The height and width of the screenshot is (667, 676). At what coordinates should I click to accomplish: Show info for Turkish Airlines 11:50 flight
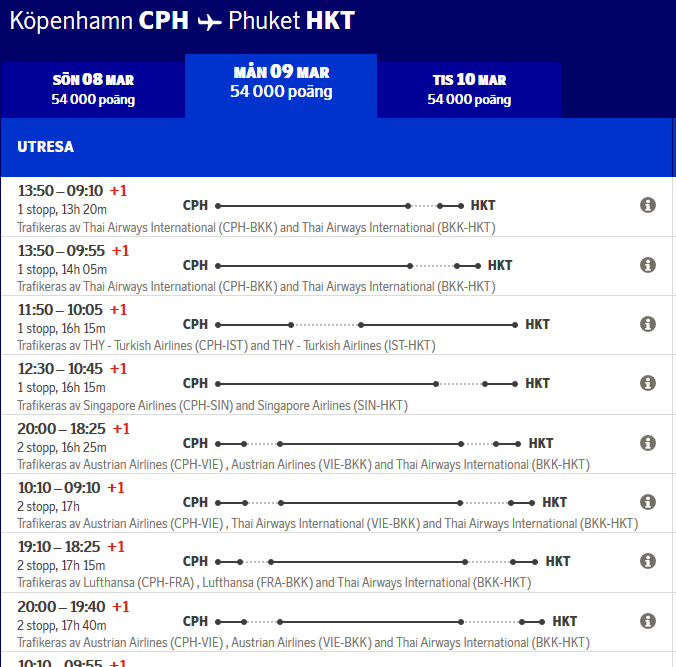pos(647,324)
